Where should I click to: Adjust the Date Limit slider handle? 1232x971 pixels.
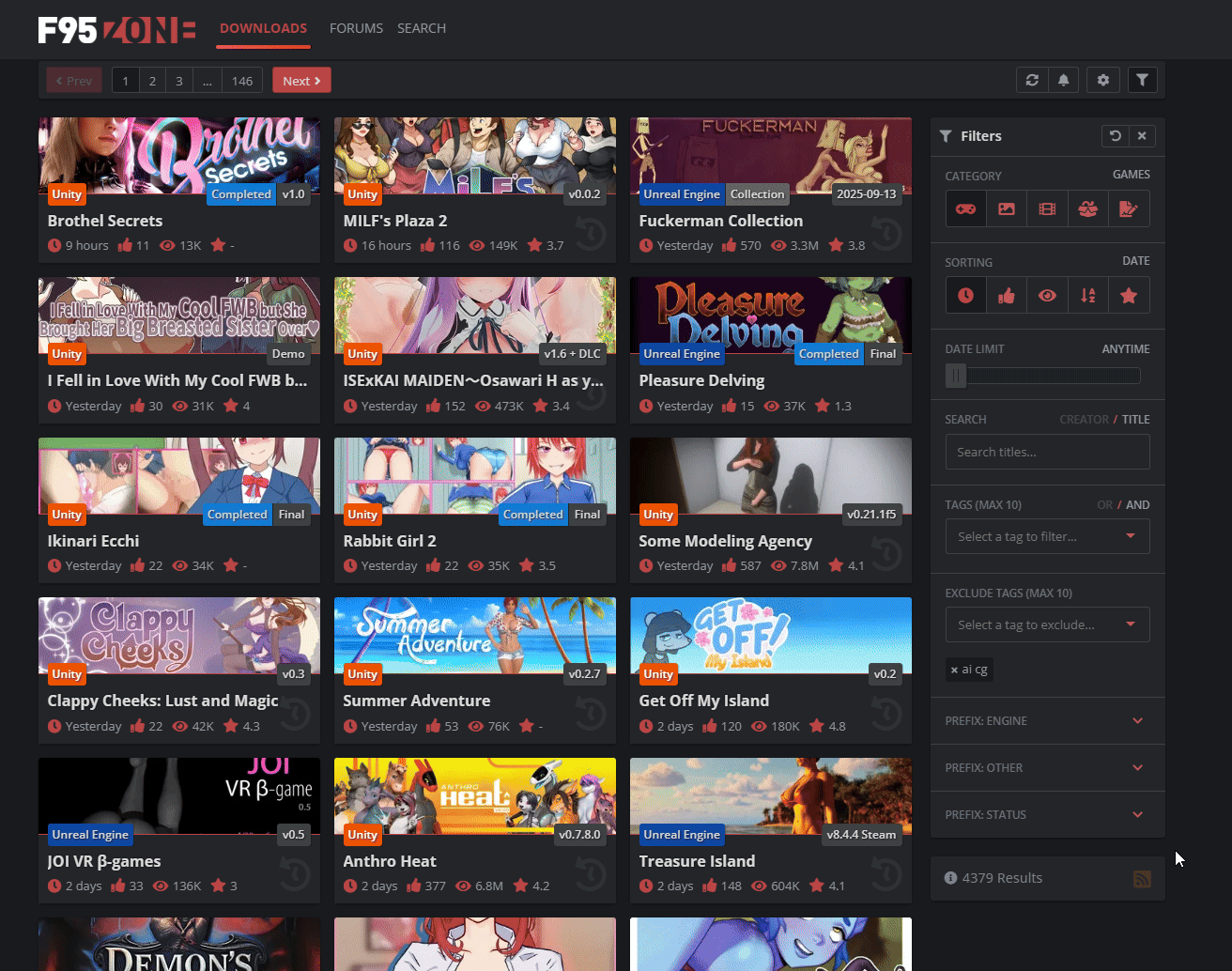(956, 377)
